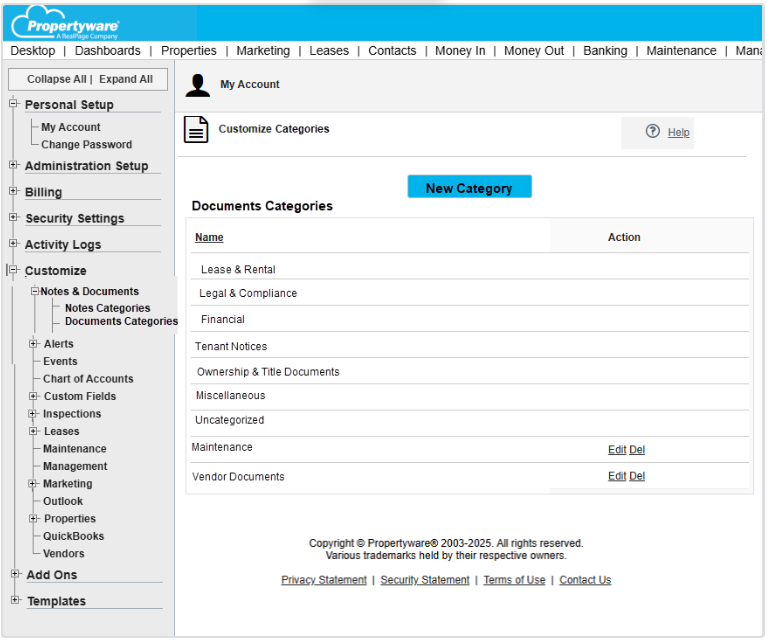
Task: Delete the Vendor Documents category
Action: (x=637, y=476)
